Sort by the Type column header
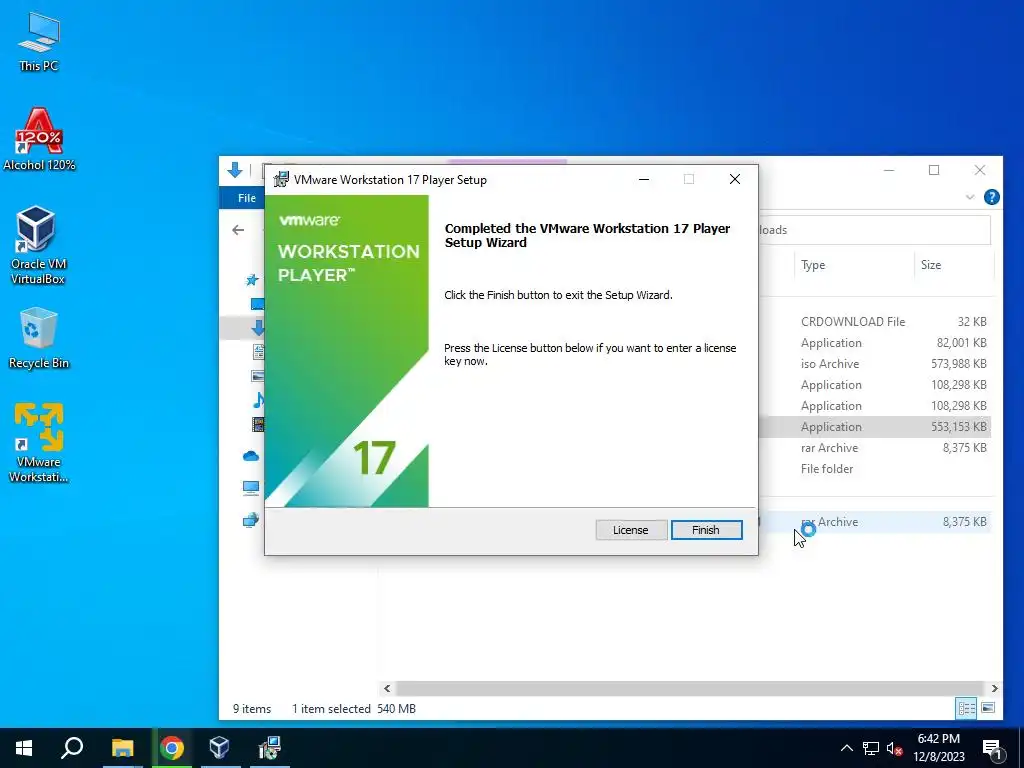Image resolution: width=1024 pixels, height=768 pixels. 854,264
